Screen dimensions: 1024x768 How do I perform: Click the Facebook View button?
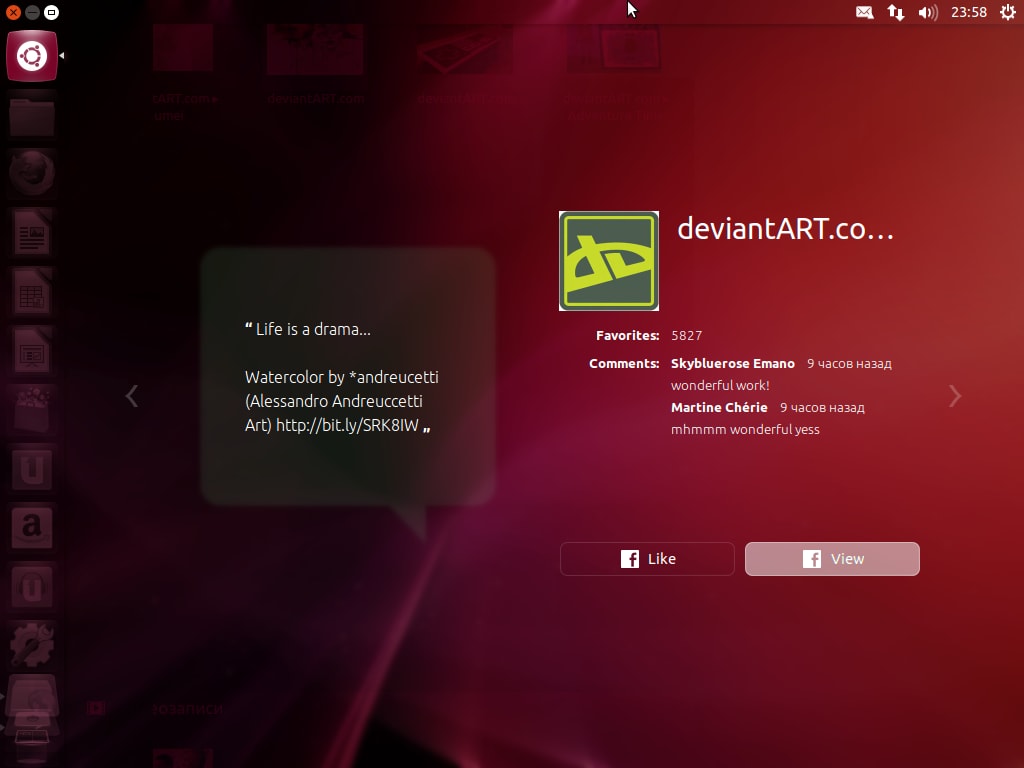click(832, 559)
